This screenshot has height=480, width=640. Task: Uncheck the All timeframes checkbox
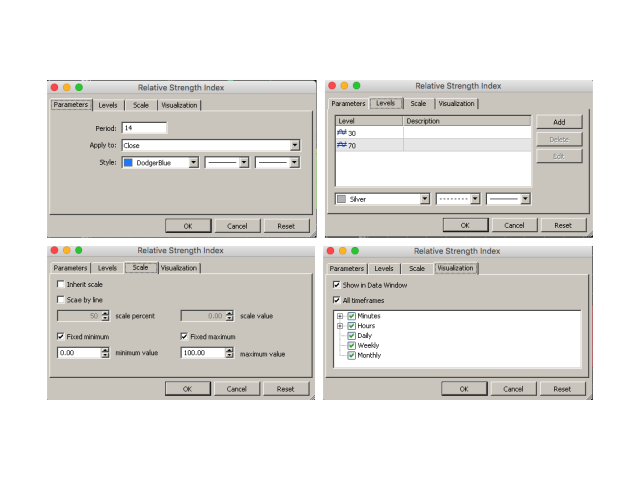point(336,300)
